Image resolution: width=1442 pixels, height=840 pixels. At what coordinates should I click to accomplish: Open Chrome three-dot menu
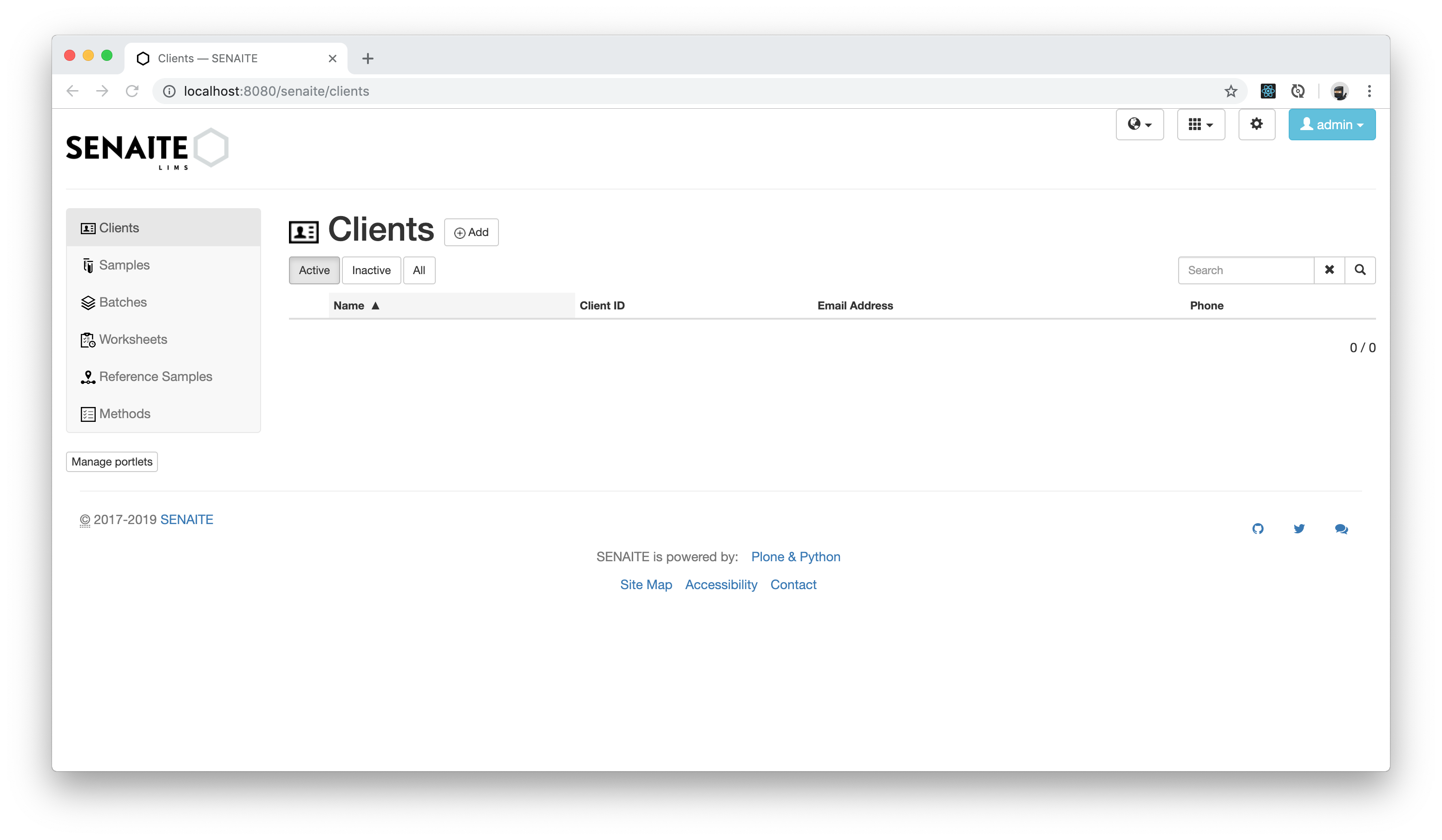click(1370, 91)
